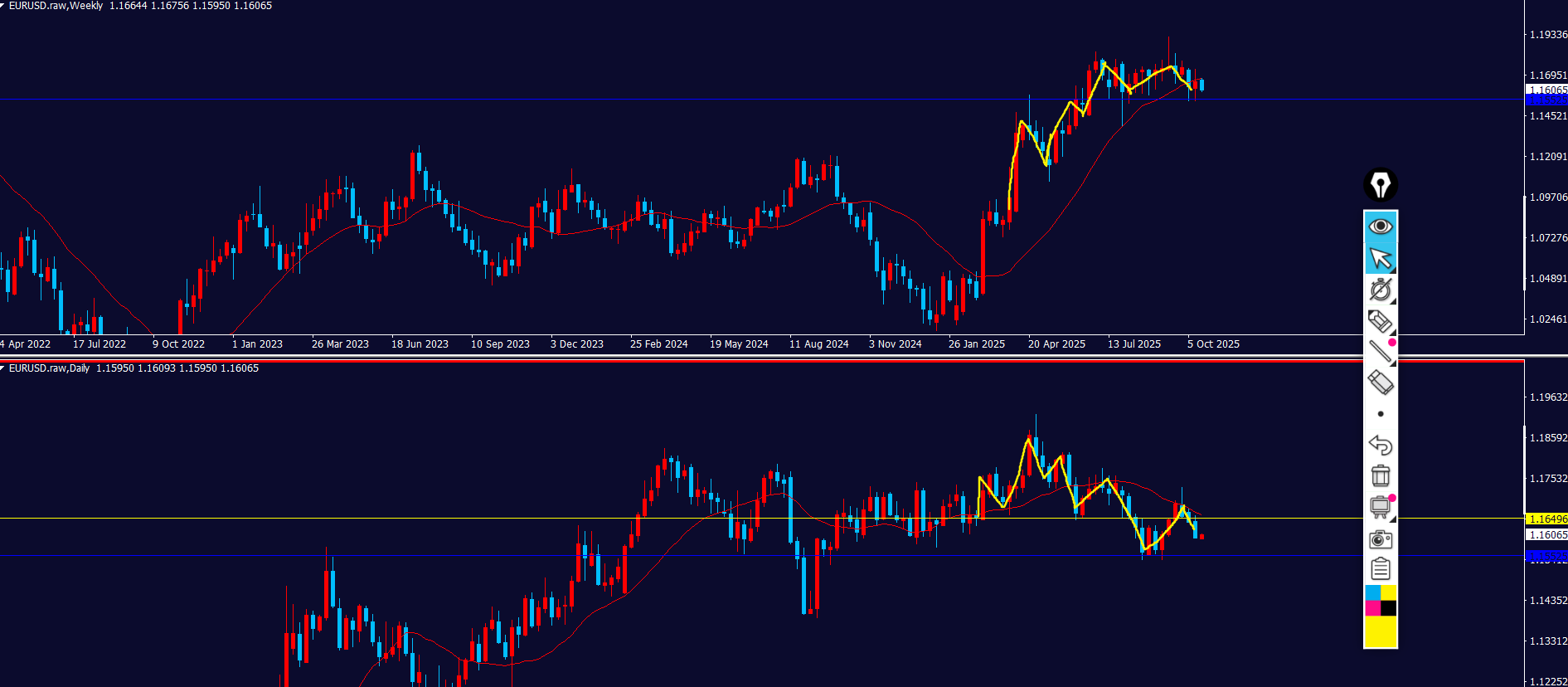Screen dimensions: 1568x687
Task: Pick the magenta color swatch
Action: point(1372,608)
